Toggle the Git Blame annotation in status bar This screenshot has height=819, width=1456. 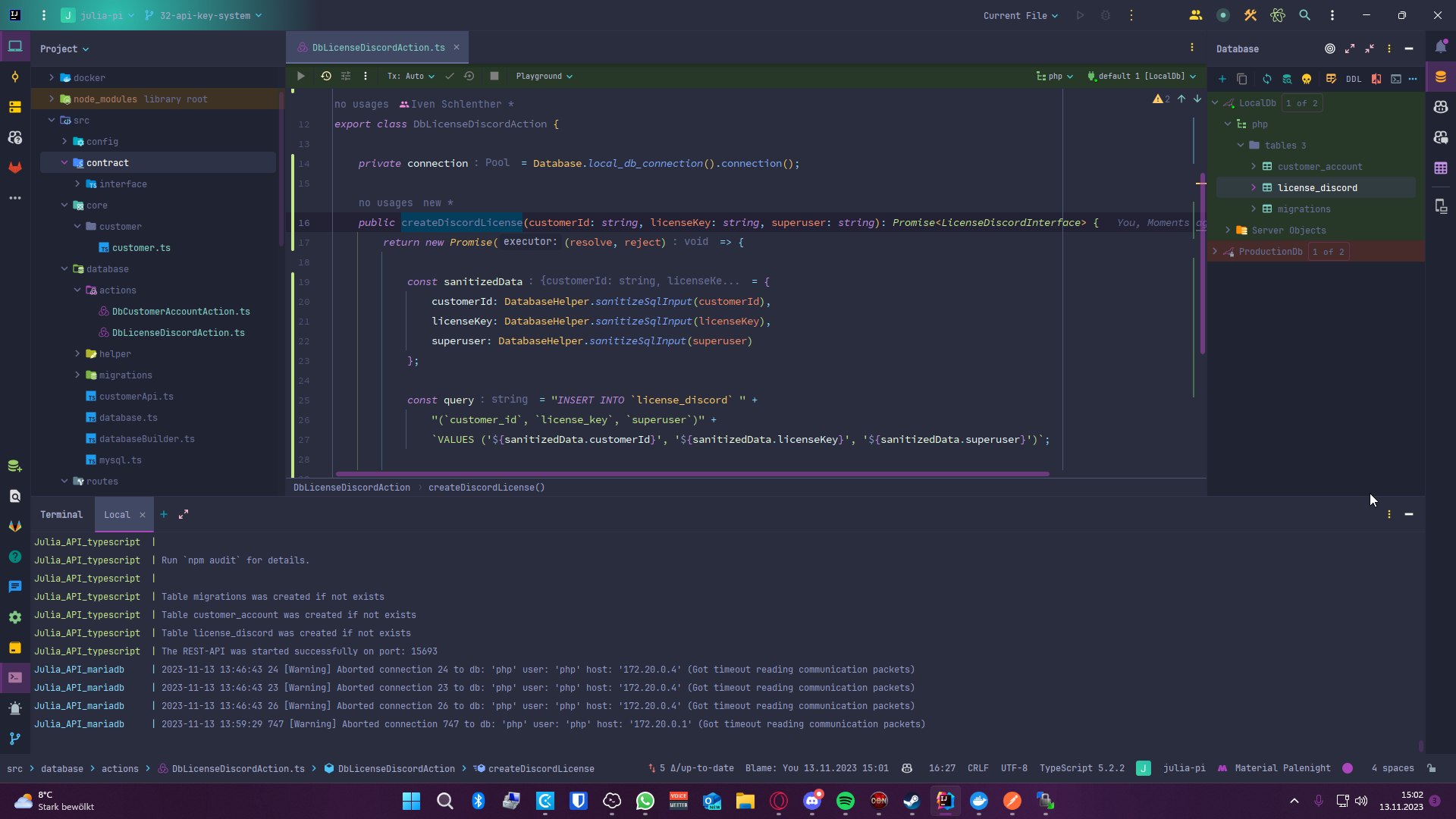(x=816, y=768)
